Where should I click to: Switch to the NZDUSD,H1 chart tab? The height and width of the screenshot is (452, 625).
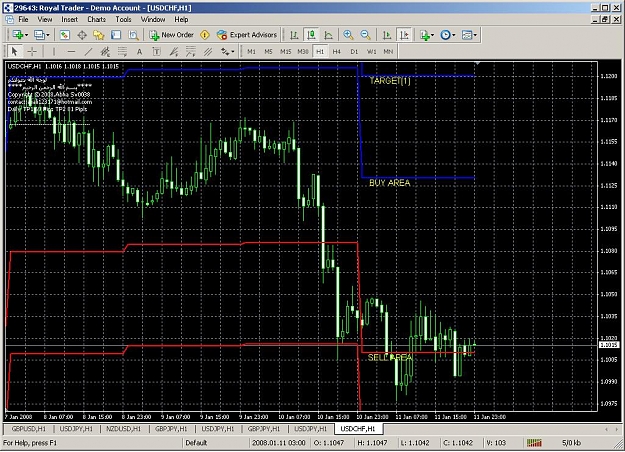[123, 429]
